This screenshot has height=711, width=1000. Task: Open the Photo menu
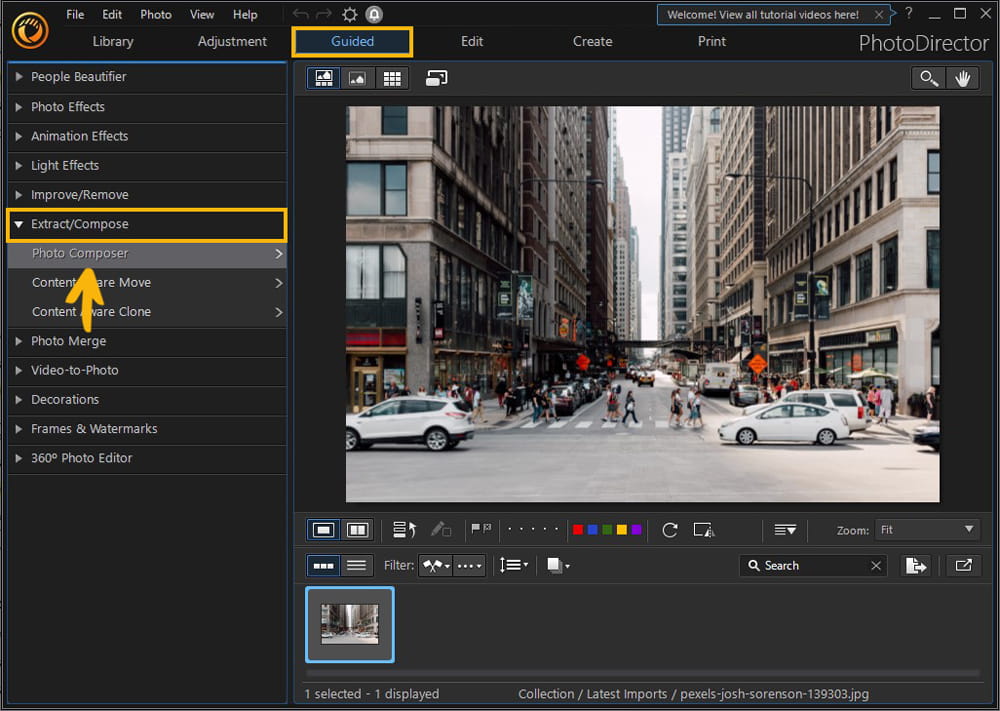click(x=155, y=14)
